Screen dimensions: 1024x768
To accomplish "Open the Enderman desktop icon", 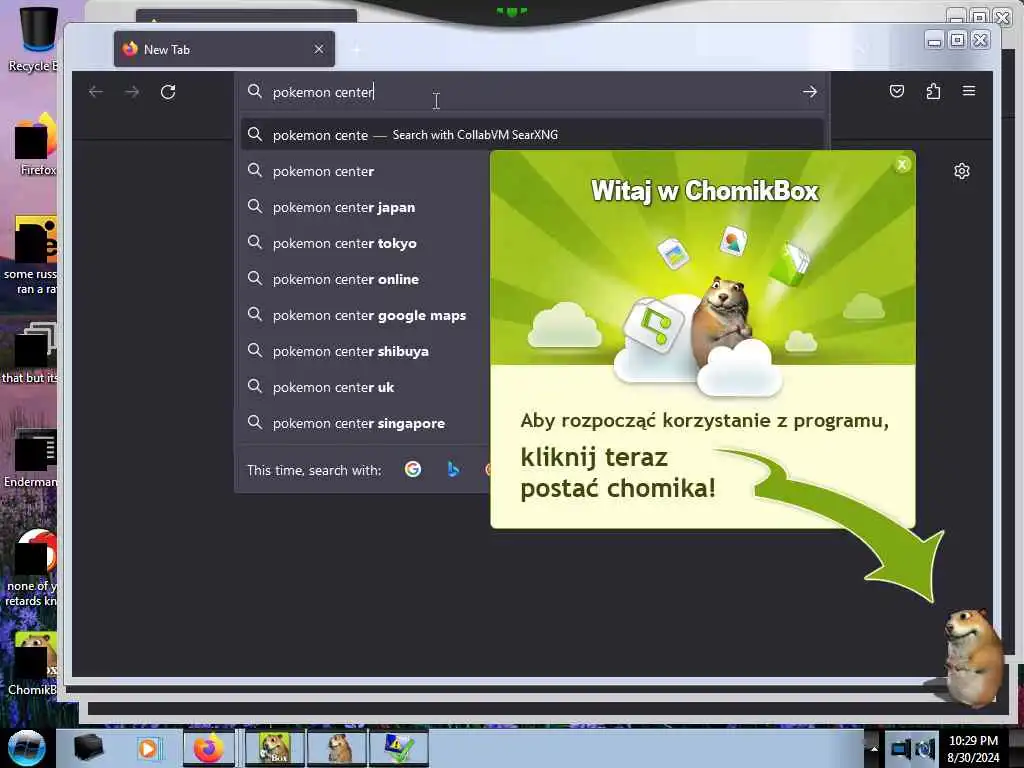I will point(33,458).
